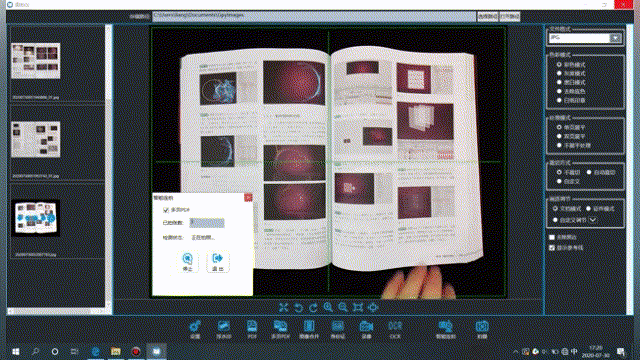Toggle the multi-page PDF checkbox in the dialog

click(x=166, y=210)
